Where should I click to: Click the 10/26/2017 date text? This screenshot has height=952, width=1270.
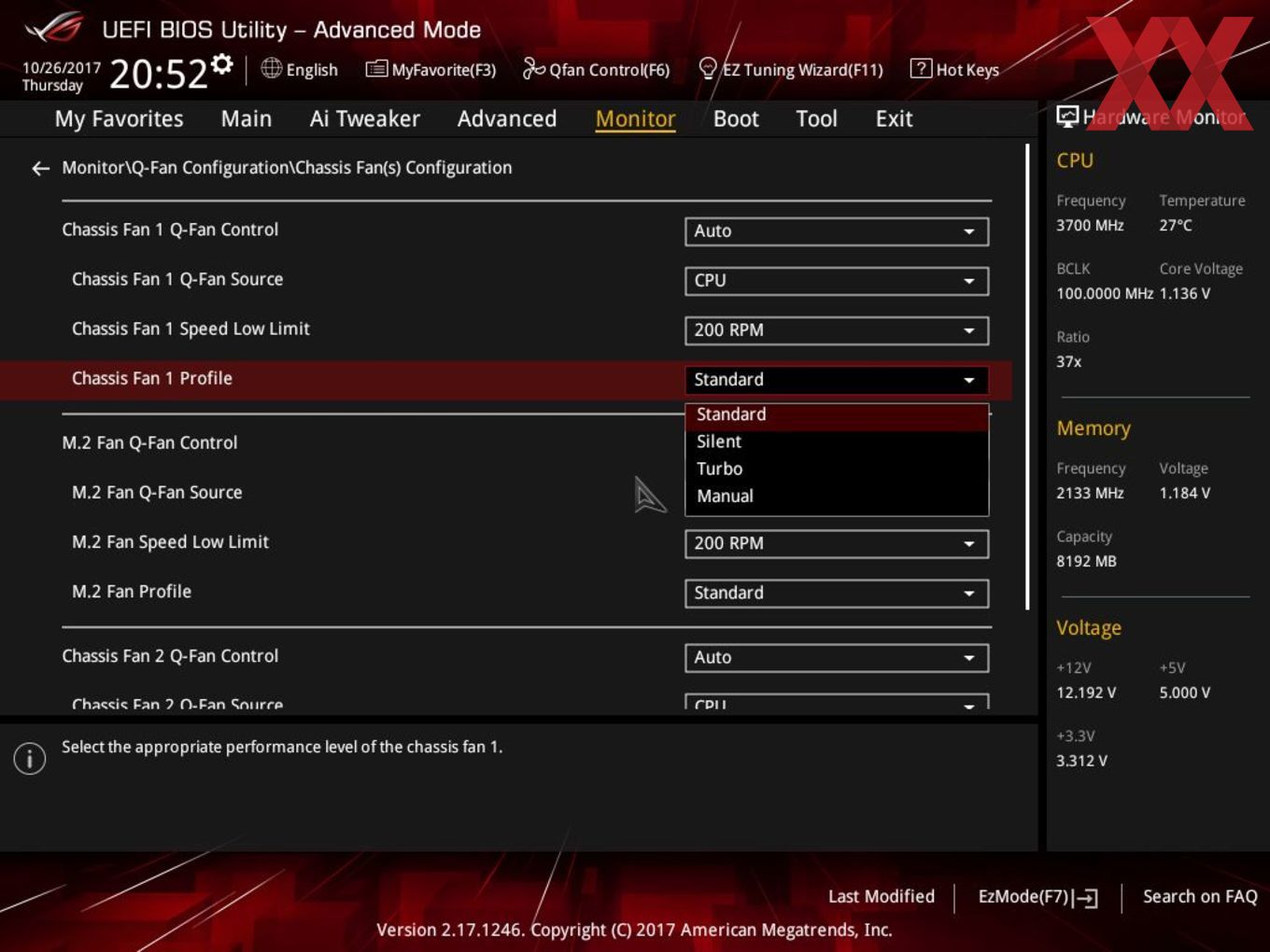[61, 68]
